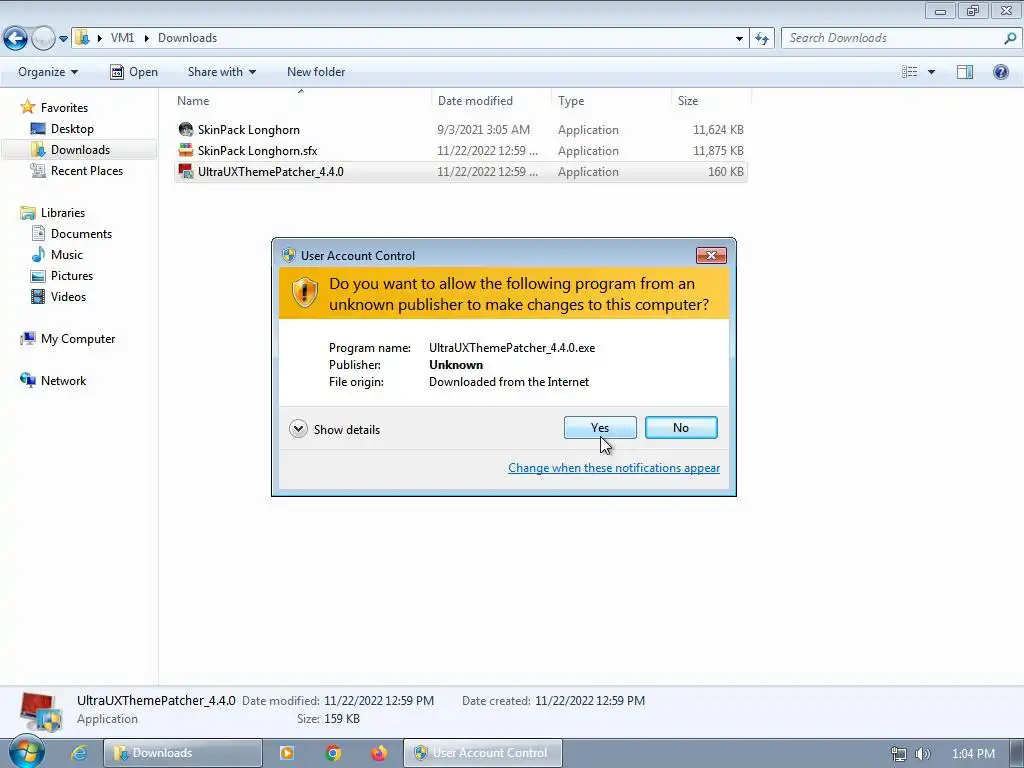Image resolution: width=1024 pixels, height=768 pixels.
Task: Close the User Account Control dialog
Action: [711, 255]
